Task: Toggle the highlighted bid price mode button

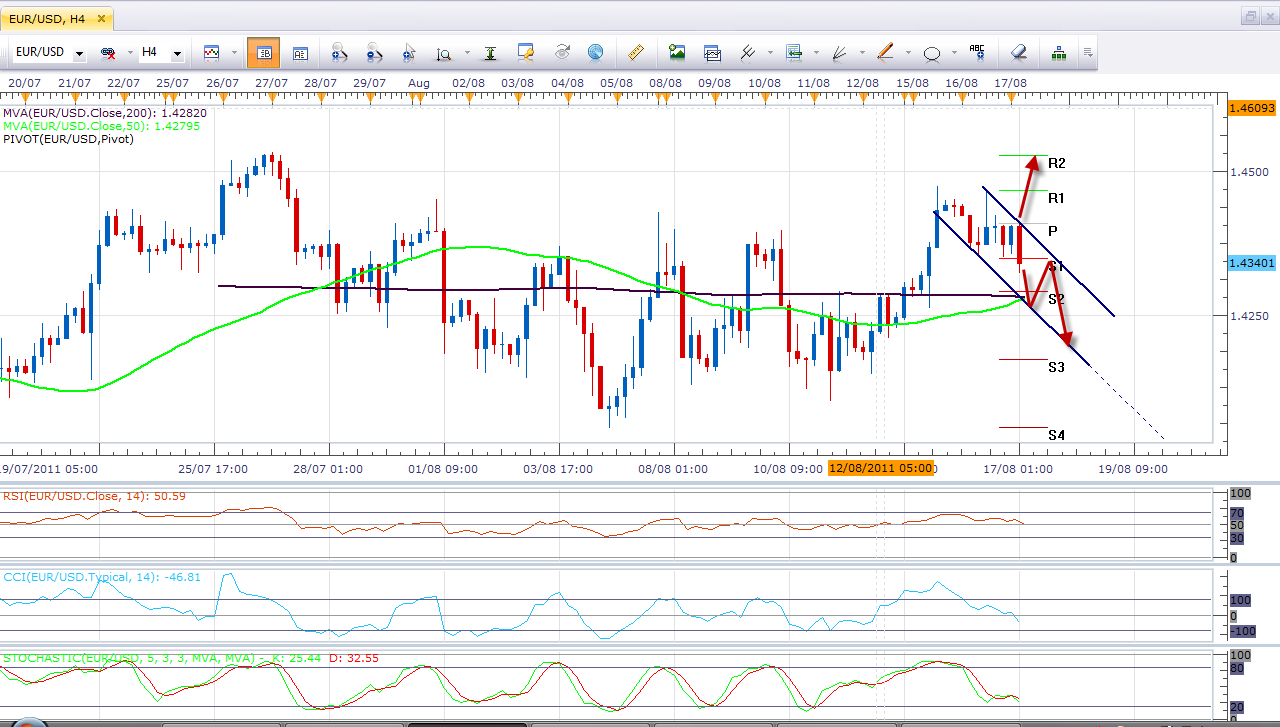Action: click(x=263, y=53)
